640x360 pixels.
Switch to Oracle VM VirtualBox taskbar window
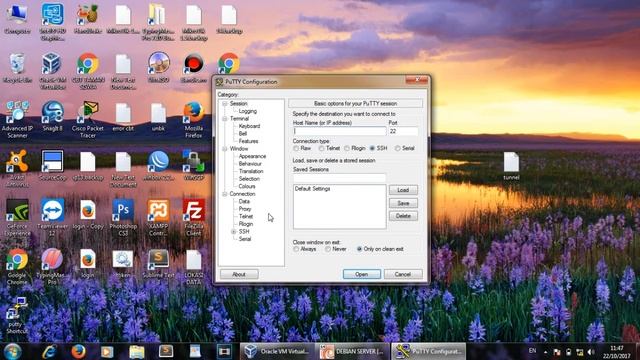click(277, 351)
